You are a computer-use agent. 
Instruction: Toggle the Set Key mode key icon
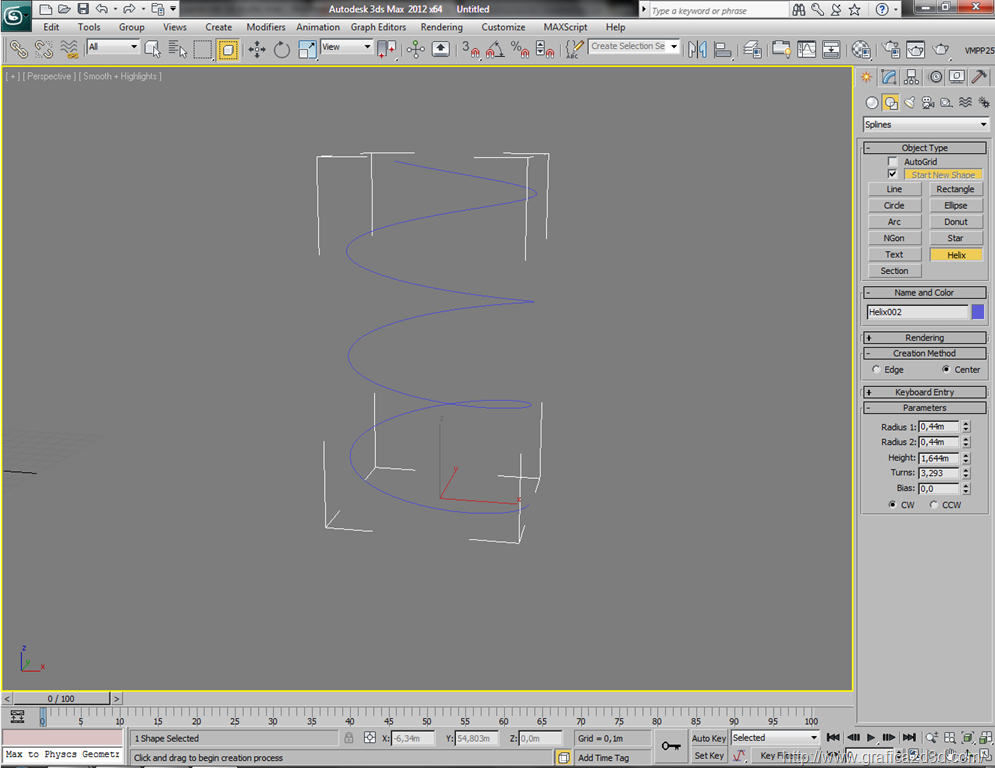tap(671, 746)
